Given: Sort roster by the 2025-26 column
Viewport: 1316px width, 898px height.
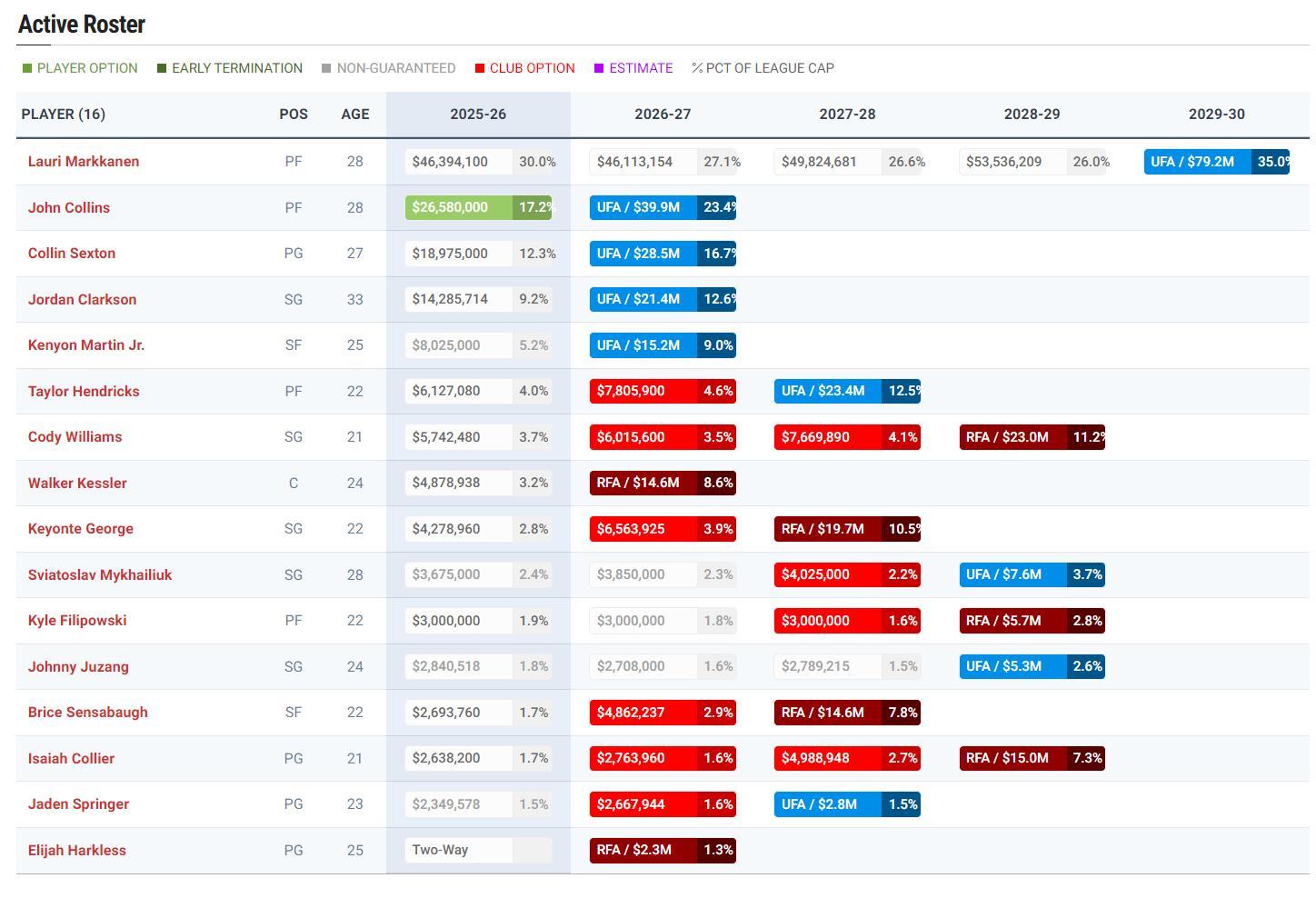Looking at the screenshot, I should [x=478, y=115].
